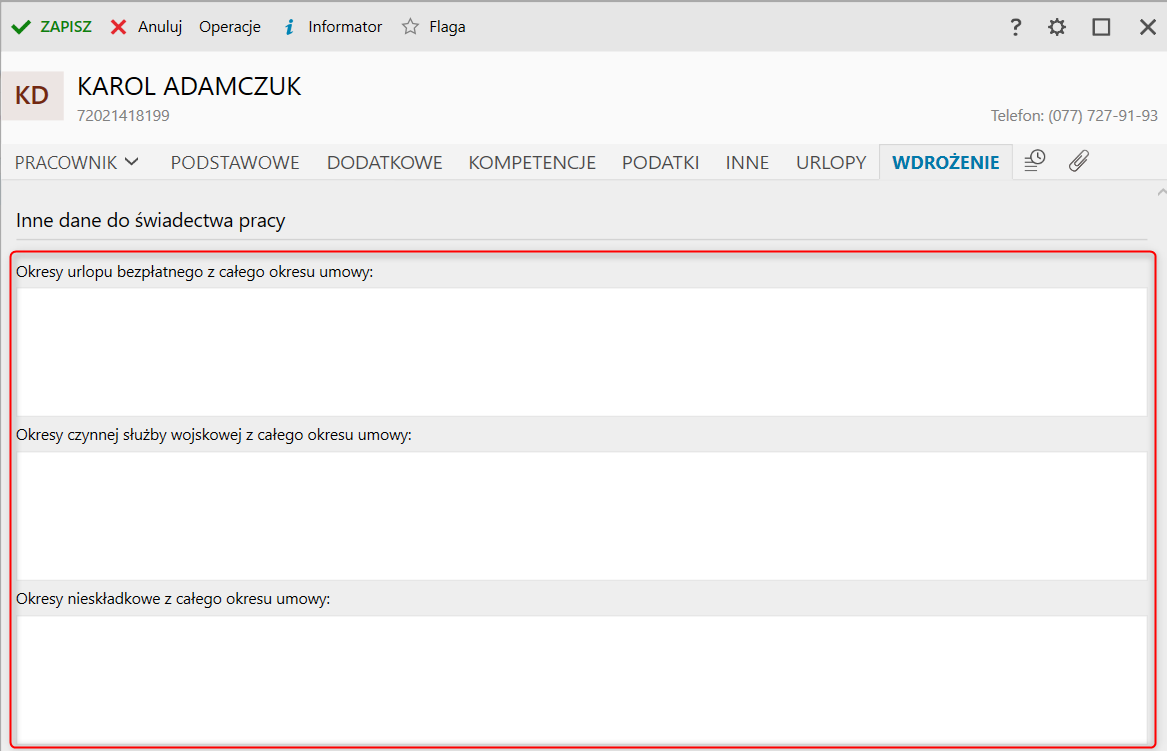
Task: Toggle the Flaga star icon
Action: coord(410,27)
